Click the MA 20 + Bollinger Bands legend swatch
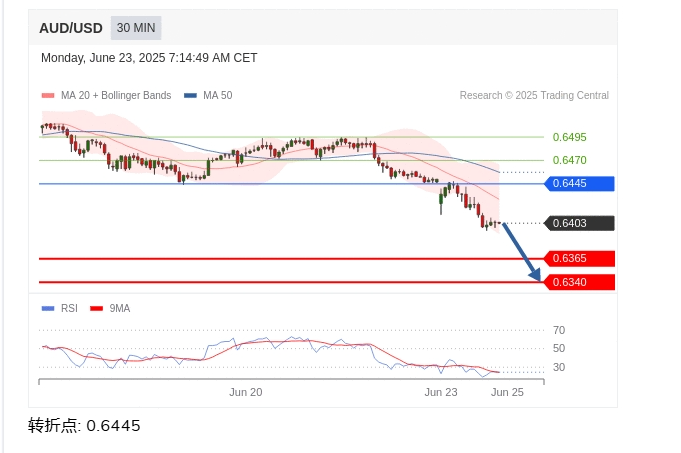 47,96
